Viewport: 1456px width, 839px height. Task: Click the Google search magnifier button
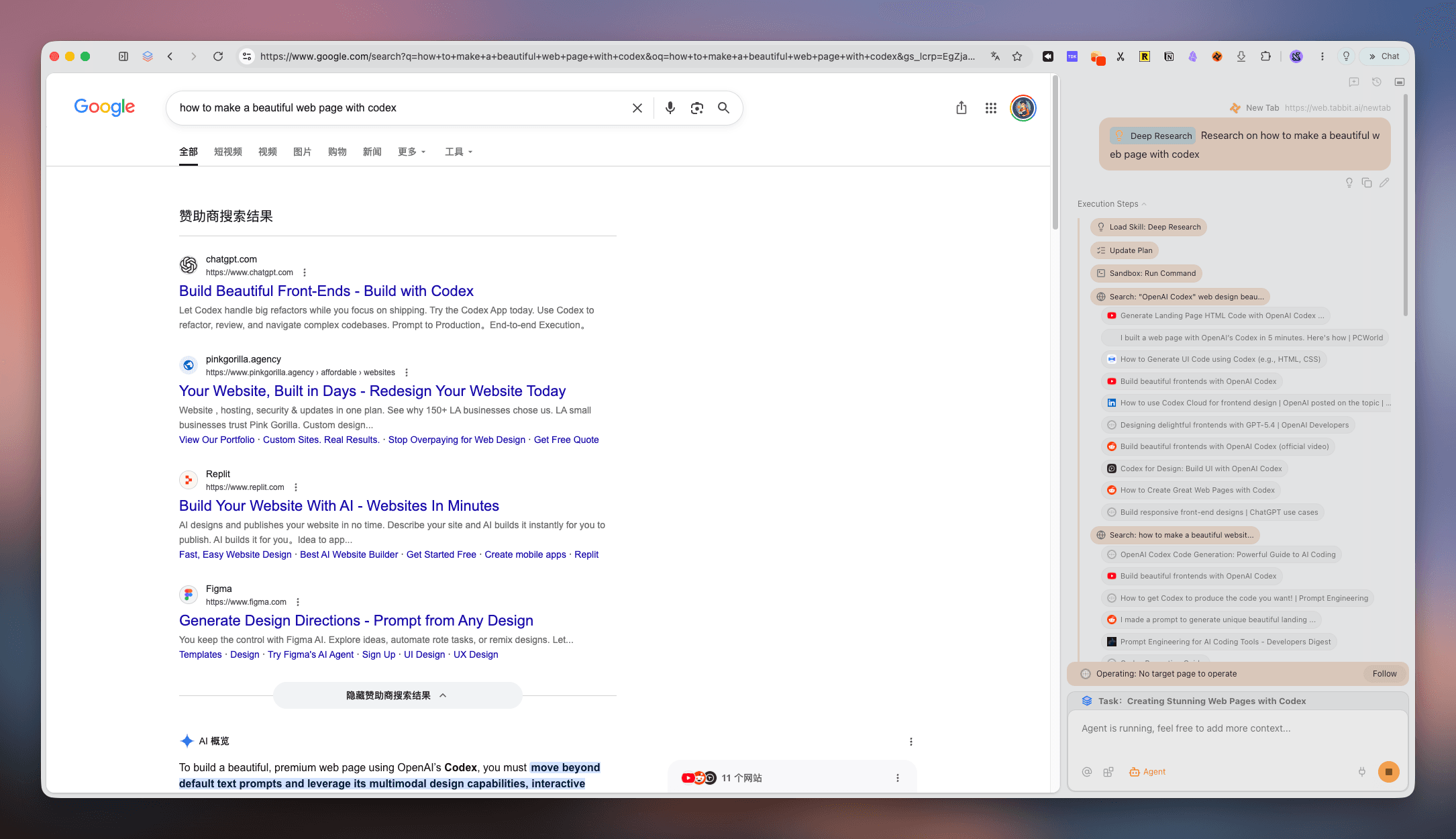(x=723, y=108)
